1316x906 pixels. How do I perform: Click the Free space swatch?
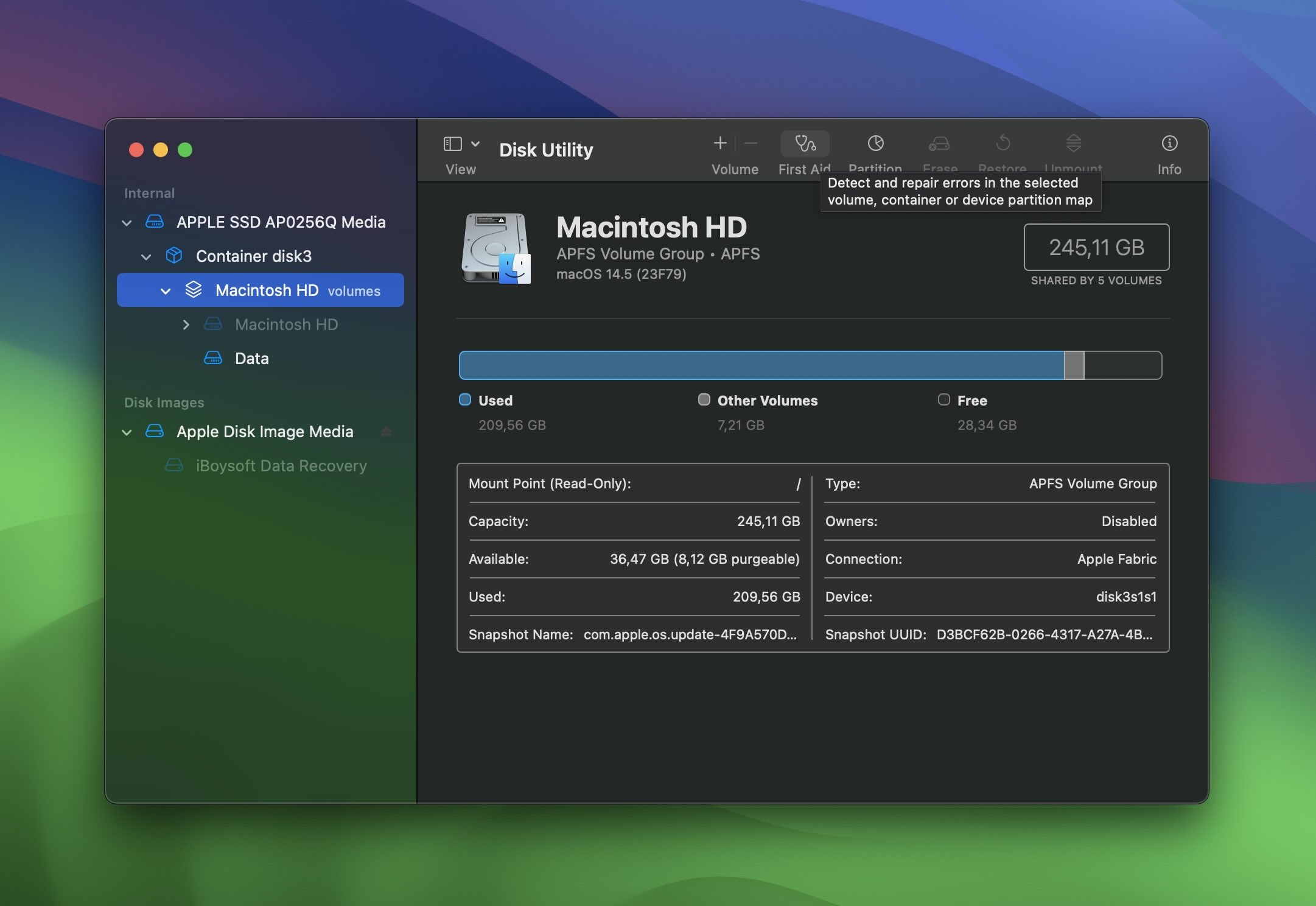(944, 399)
